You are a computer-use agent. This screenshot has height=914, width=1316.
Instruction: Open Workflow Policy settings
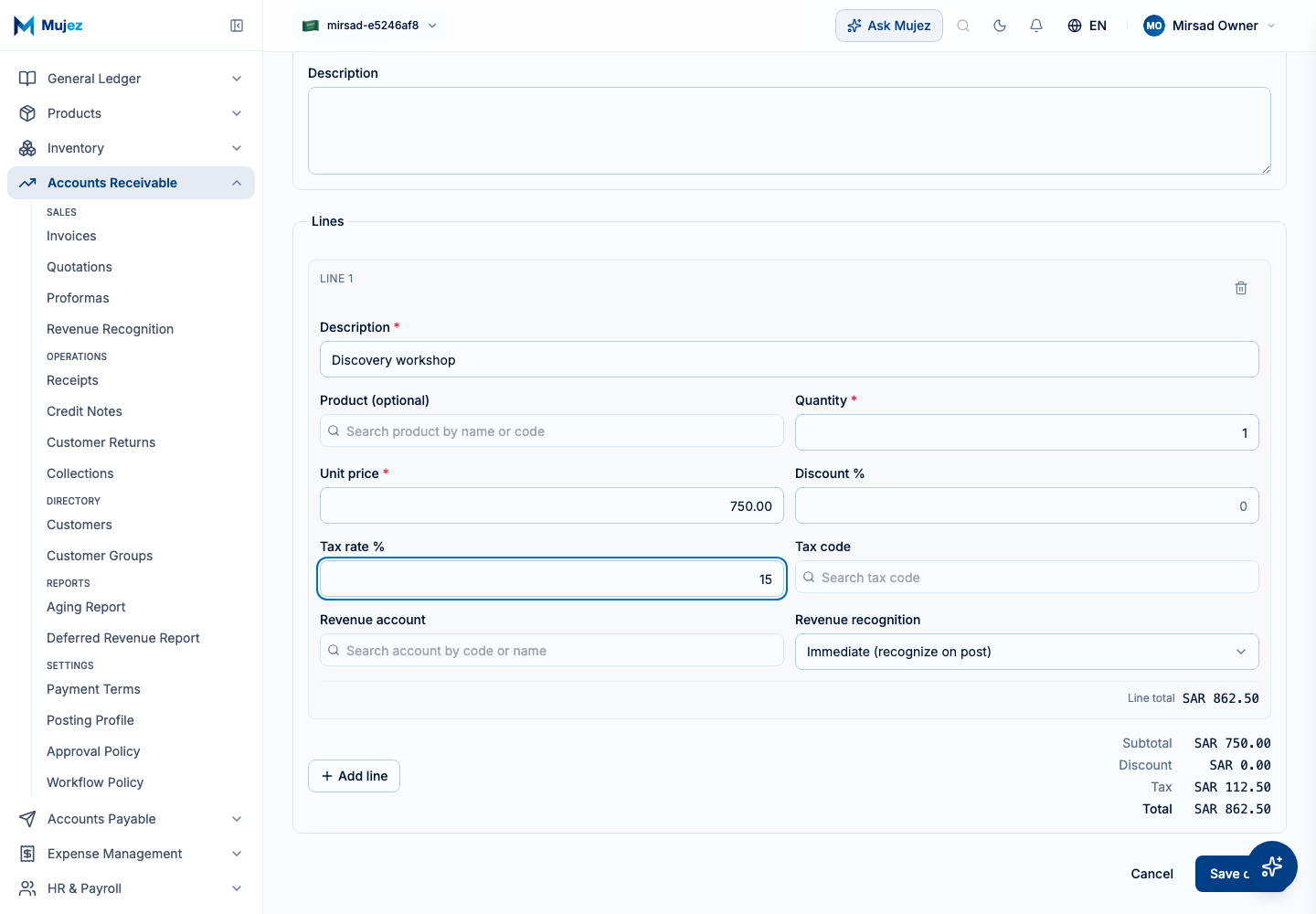(95, 782)
